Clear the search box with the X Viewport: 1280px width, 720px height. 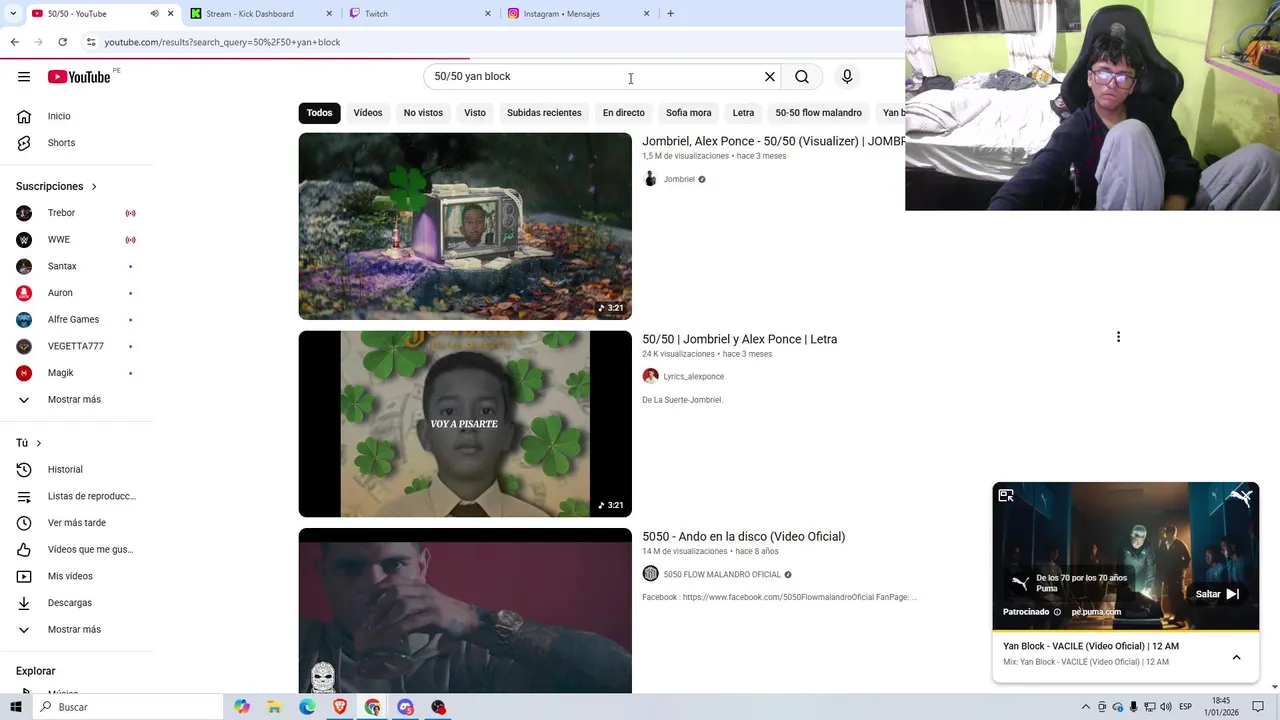(770, 77)
